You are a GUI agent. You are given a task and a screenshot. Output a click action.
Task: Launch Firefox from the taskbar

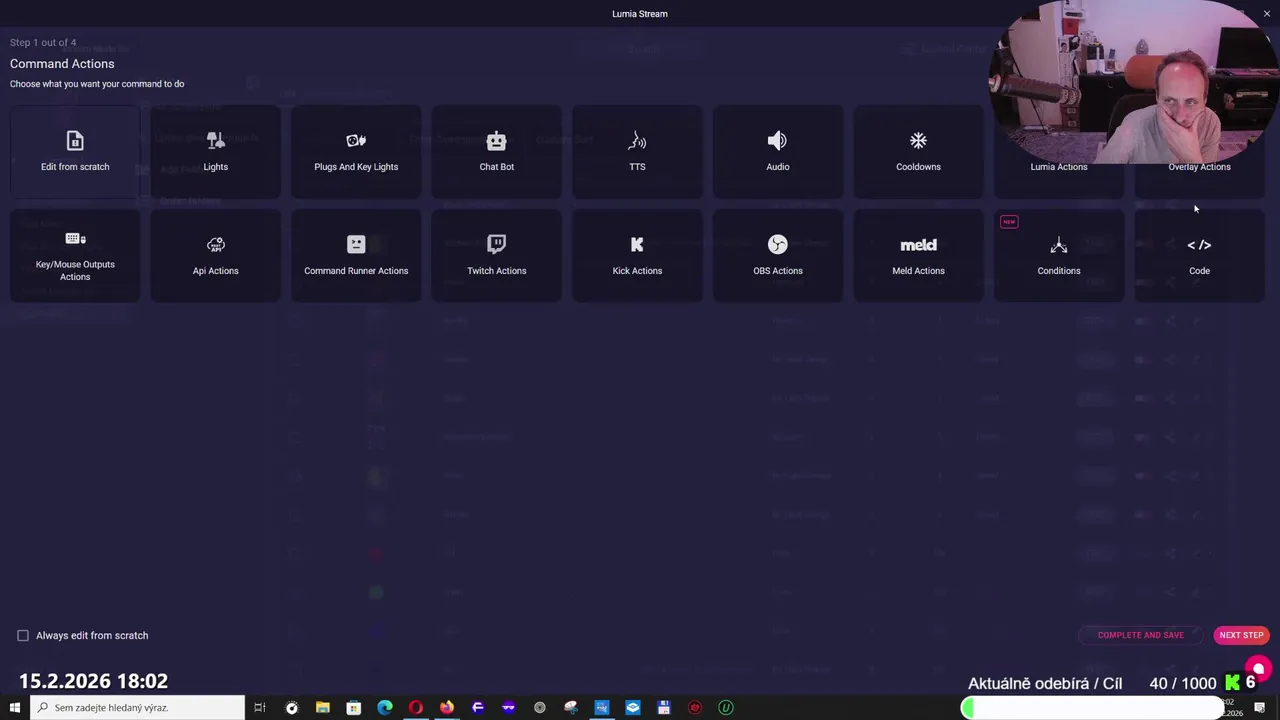(x=447, y=708)
